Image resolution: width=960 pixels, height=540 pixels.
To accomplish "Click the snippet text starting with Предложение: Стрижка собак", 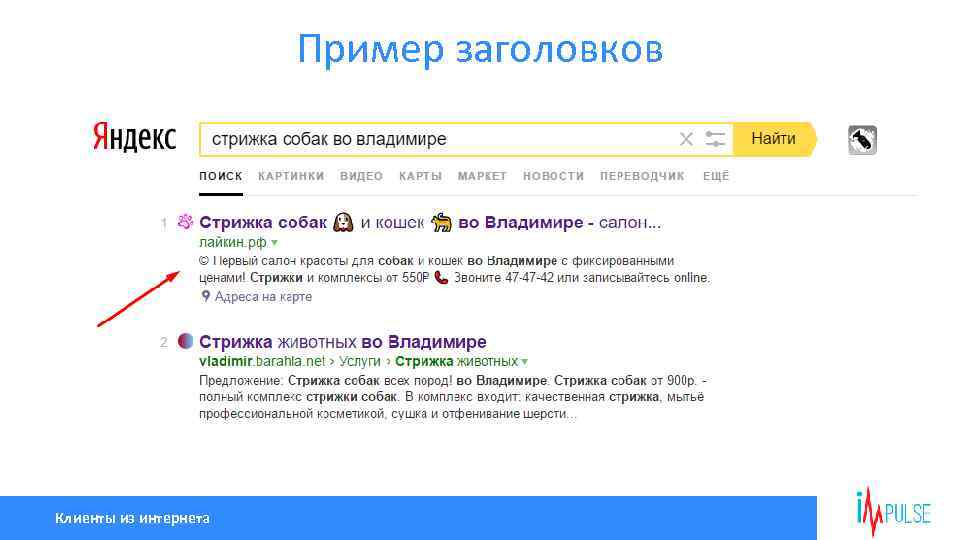I will click(452, 397).
